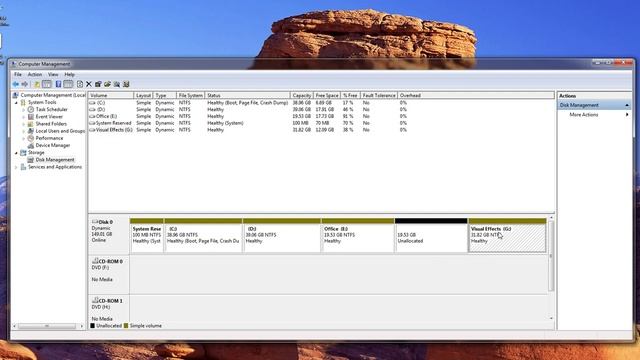The image size is (640, 360).
Task: Select the Visual Effects (G:) partition block
Action: click(x=507, y=236)
